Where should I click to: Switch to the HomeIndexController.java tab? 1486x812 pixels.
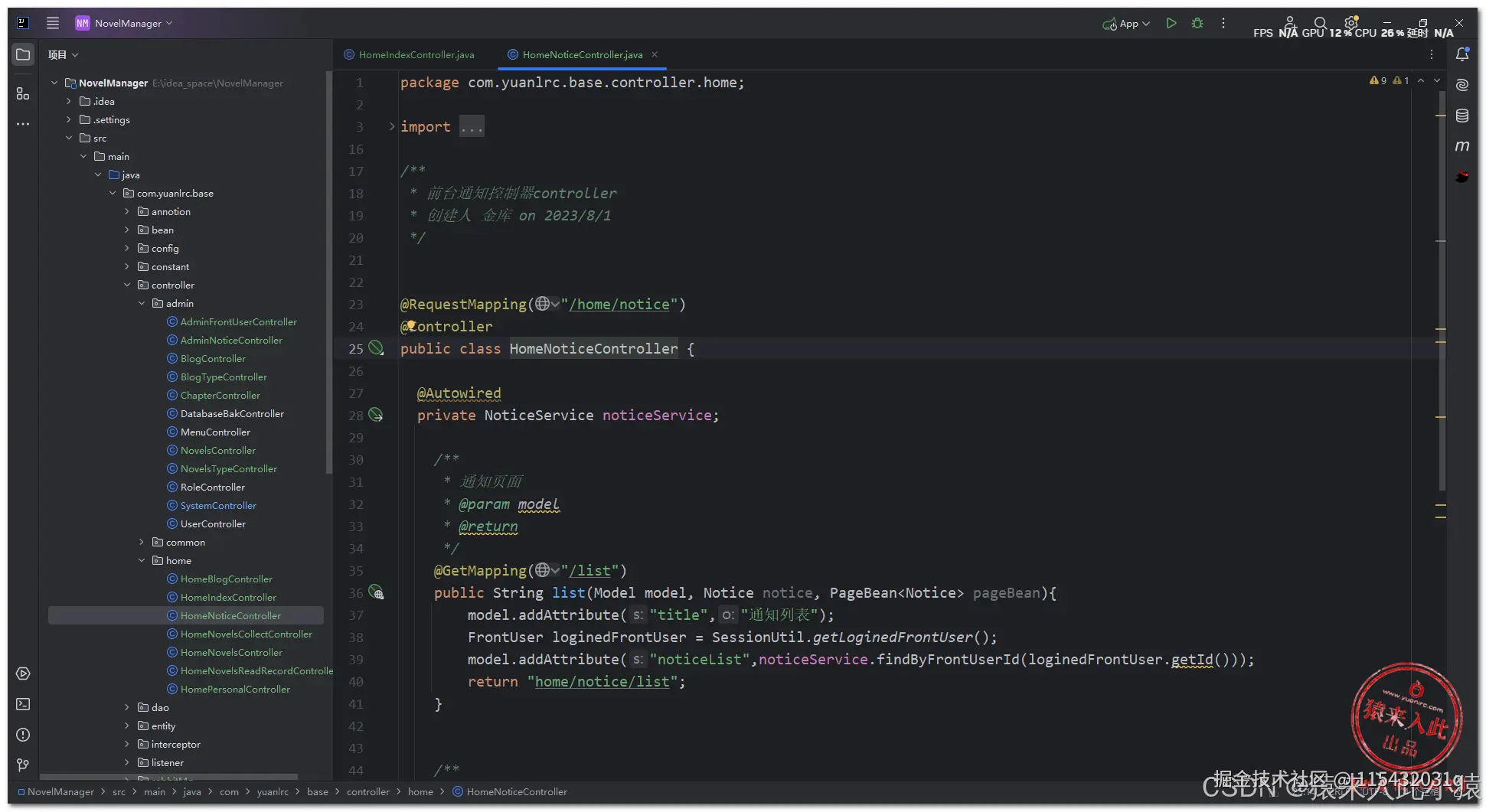[x=416, y=55]
